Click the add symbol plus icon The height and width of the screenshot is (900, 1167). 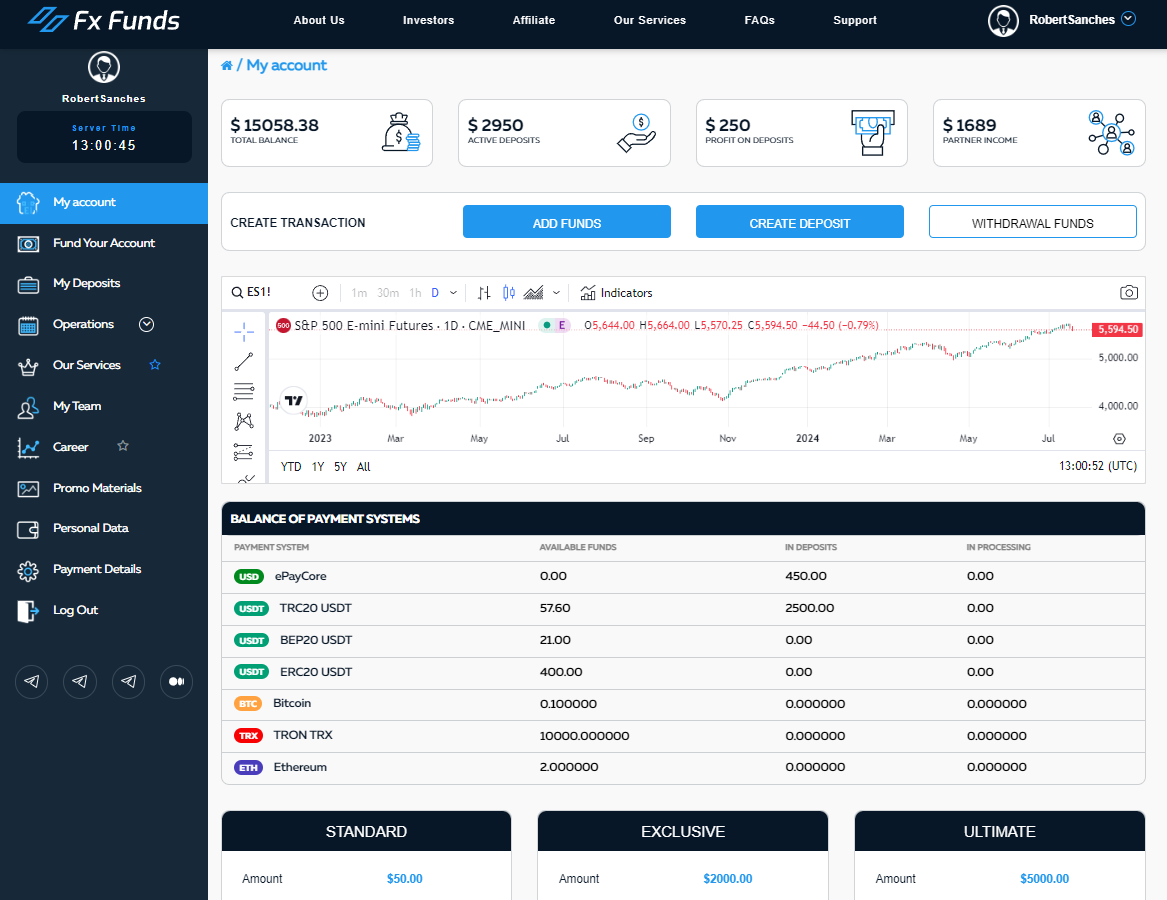coord(320,293)
